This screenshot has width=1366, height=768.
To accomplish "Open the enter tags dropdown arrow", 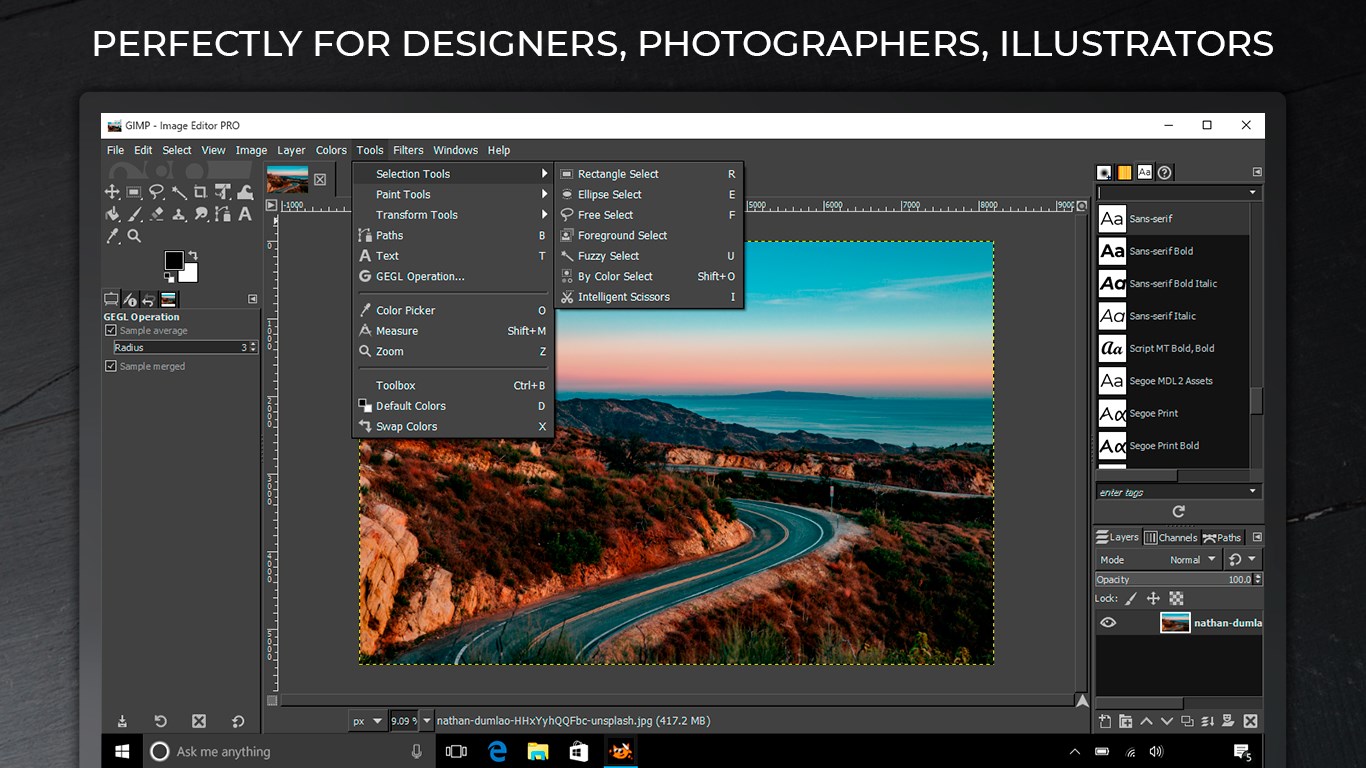I will click(1253, 492).
